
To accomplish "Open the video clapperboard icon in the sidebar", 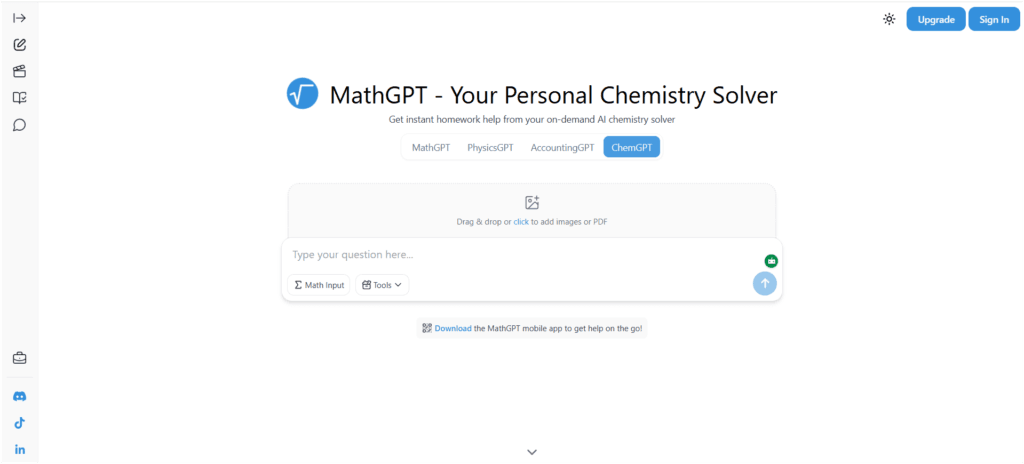I will 19,71.
